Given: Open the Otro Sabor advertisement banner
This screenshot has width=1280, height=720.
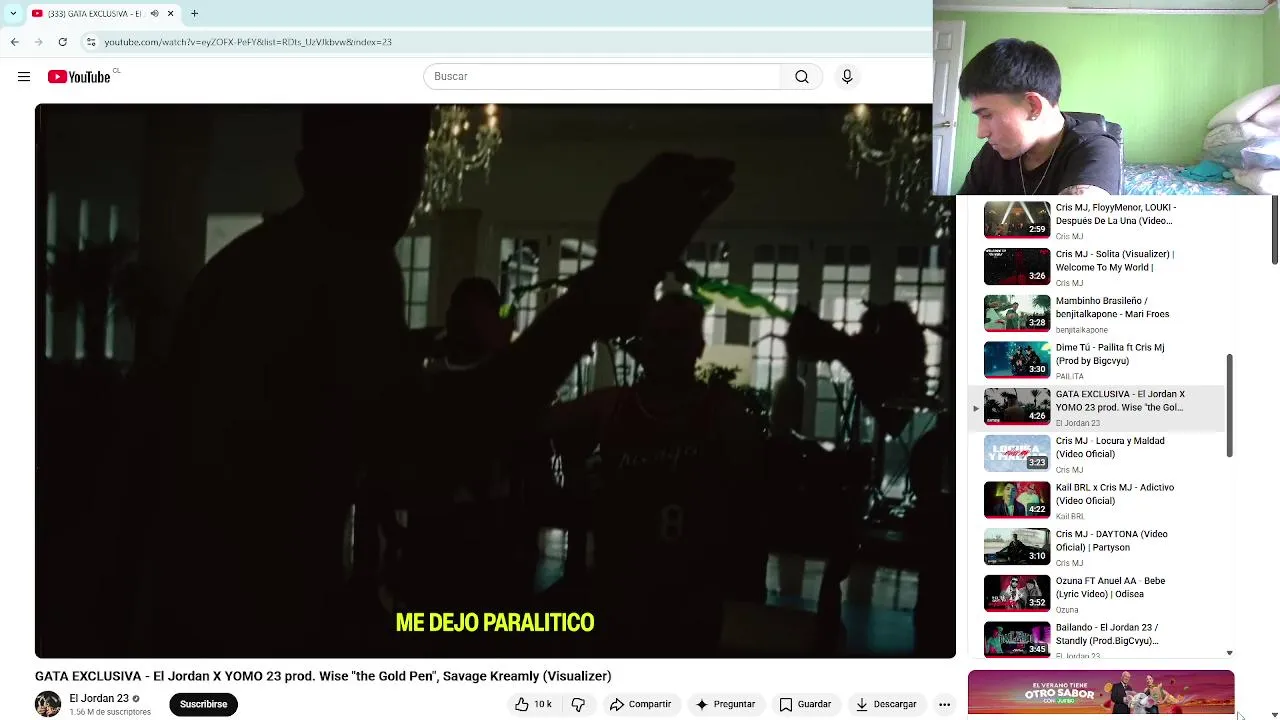Looking at the screenshot, I should click(x=1101, y=694).
